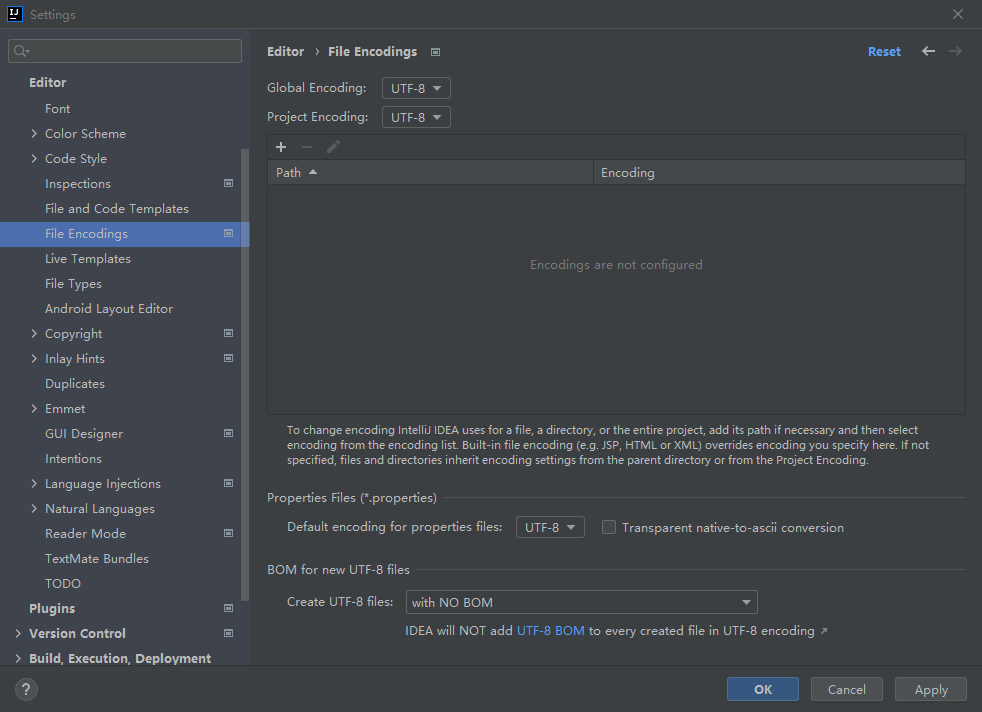
Task: Click the edit pencil icon in the table toolbar
Action: (x=333, y=147)
